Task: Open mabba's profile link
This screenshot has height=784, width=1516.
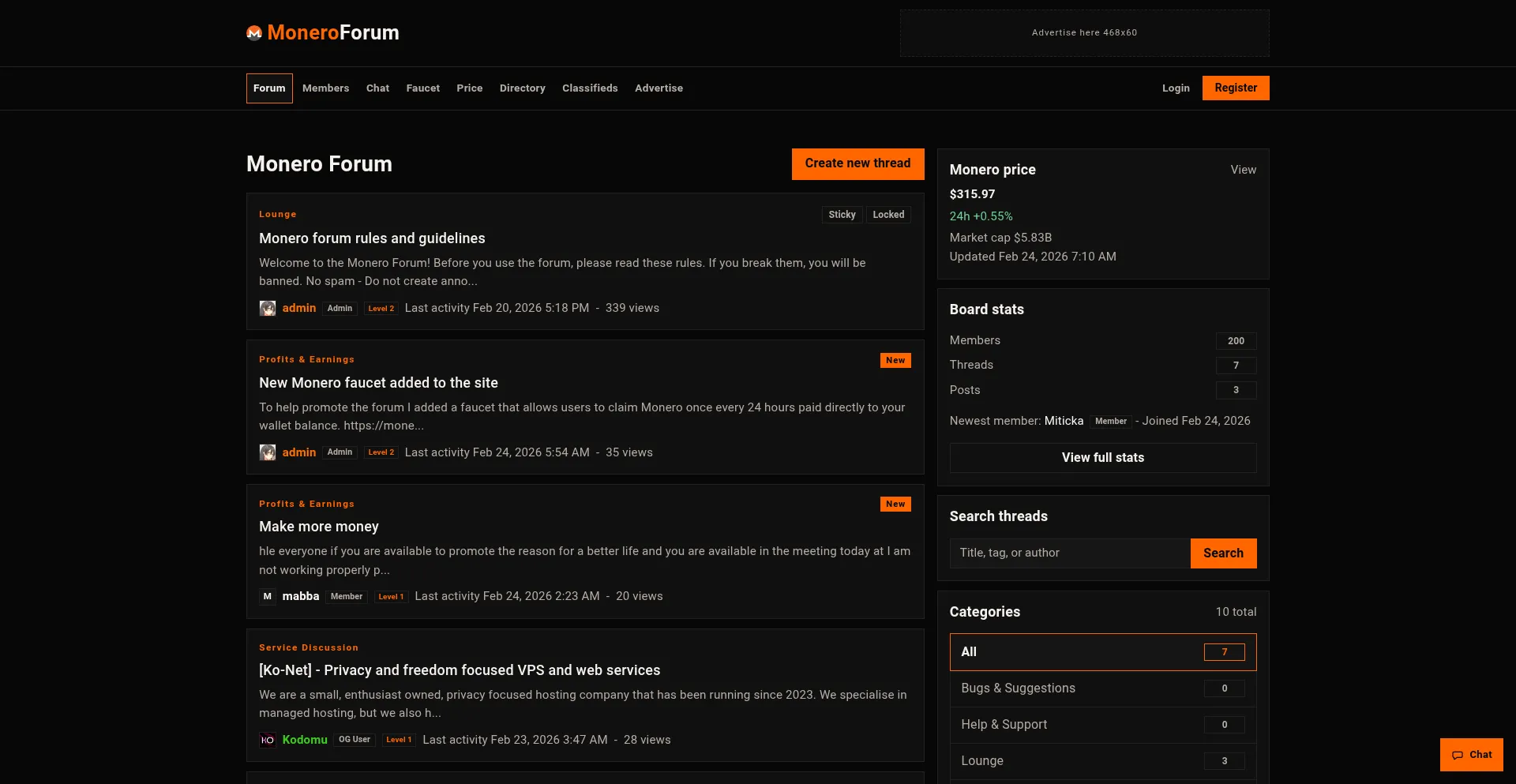Action: click(x=301, y=596)
